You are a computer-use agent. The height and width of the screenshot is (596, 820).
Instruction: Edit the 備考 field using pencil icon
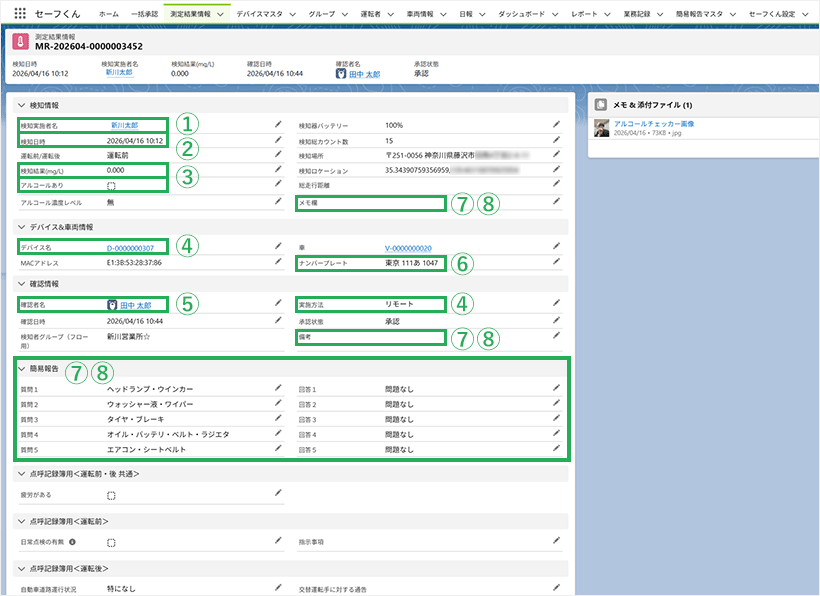click(x=556, y=336)
